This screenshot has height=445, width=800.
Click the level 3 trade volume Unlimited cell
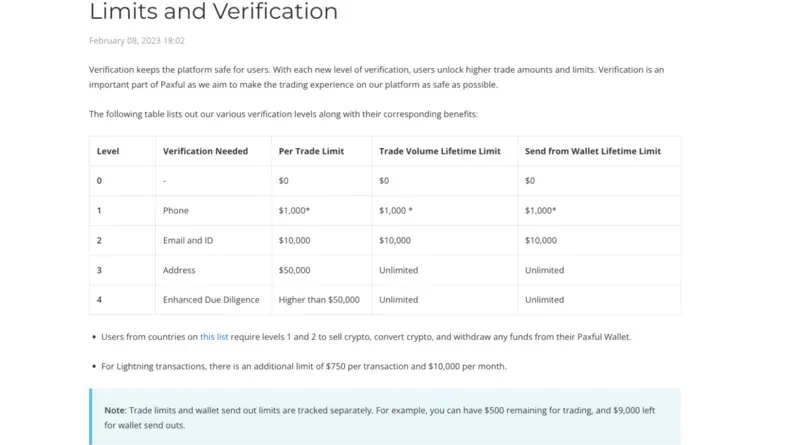tap(444, 270)
